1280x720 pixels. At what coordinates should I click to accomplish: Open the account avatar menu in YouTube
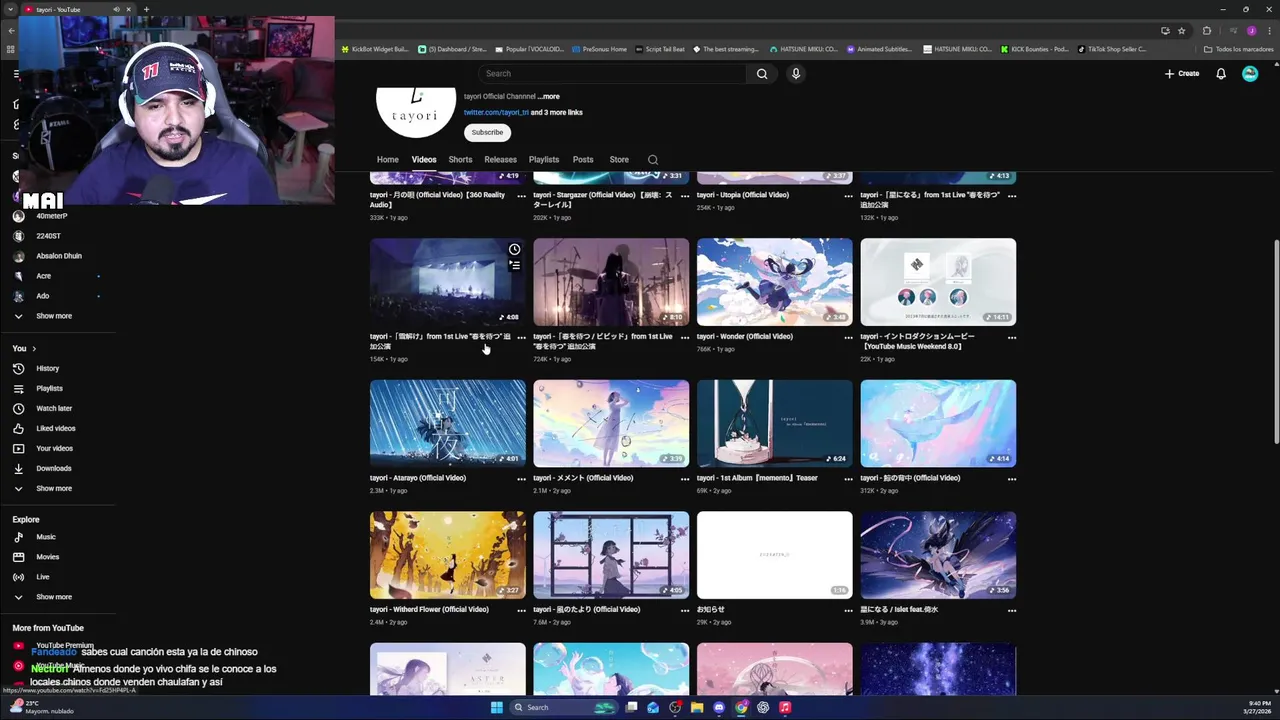click(x=1250, y=73)
